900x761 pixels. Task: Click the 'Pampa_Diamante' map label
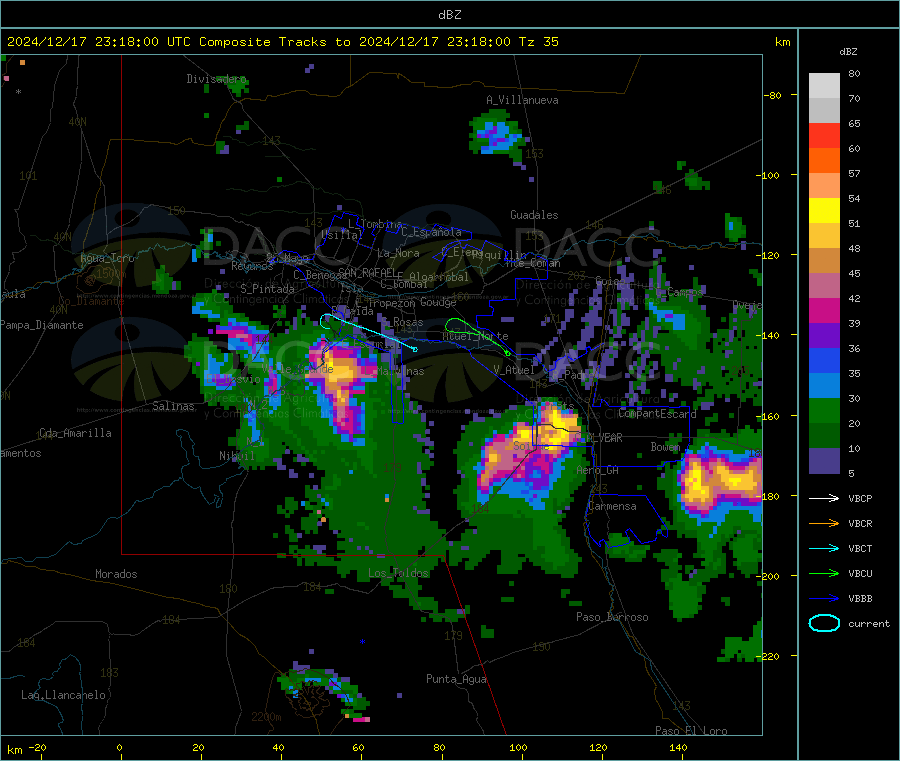point(41,325)
